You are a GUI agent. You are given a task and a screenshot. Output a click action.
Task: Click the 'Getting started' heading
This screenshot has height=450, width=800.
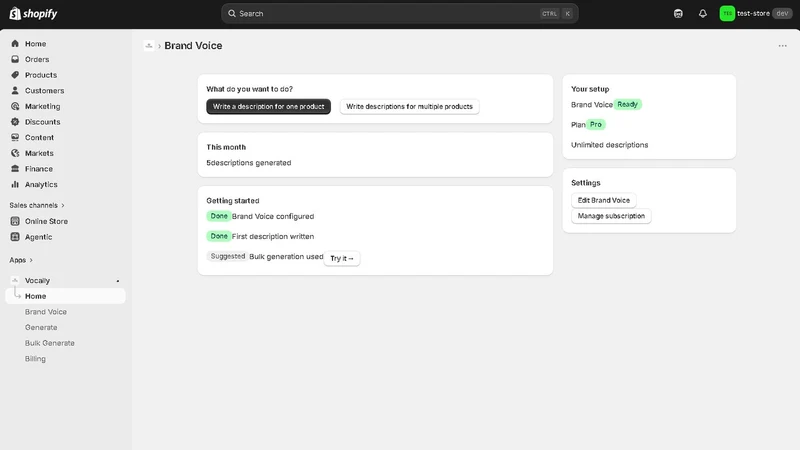[x=233, y=201]
